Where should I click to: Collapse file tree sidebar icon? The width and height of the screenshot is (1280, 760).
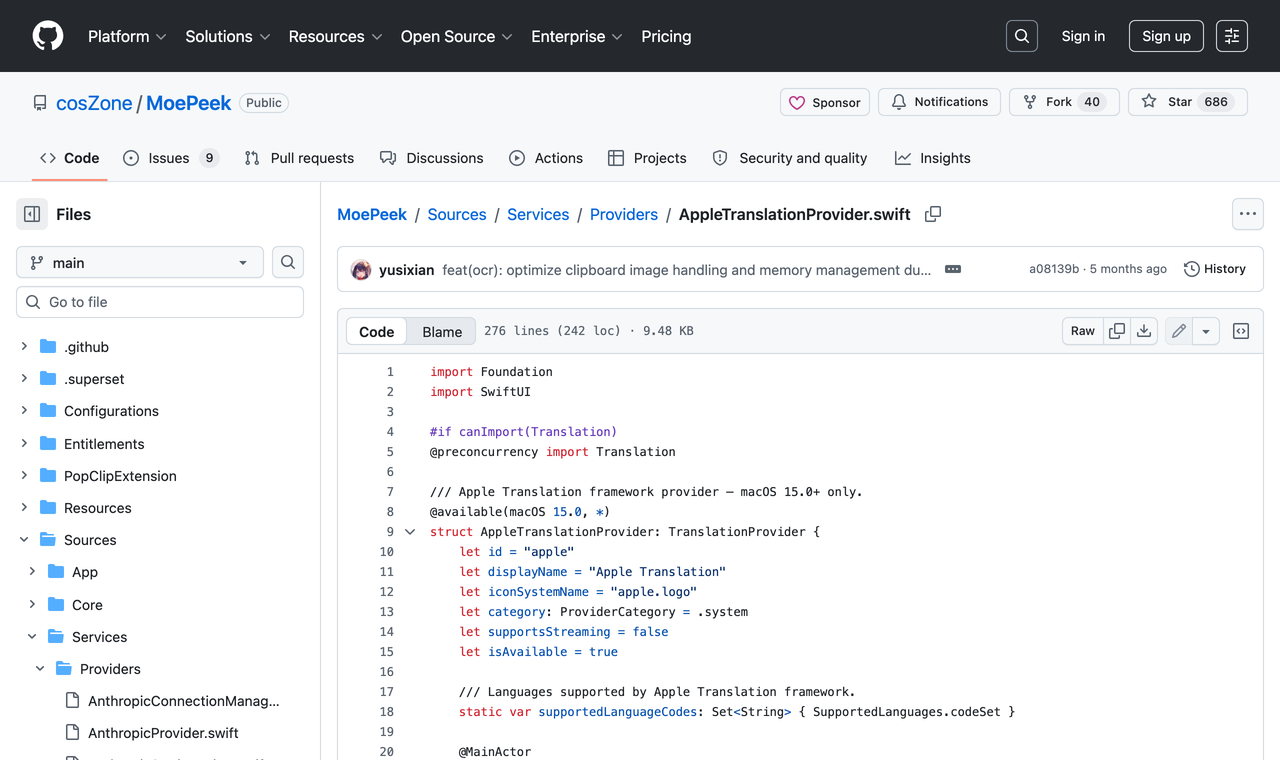(32, 214)
